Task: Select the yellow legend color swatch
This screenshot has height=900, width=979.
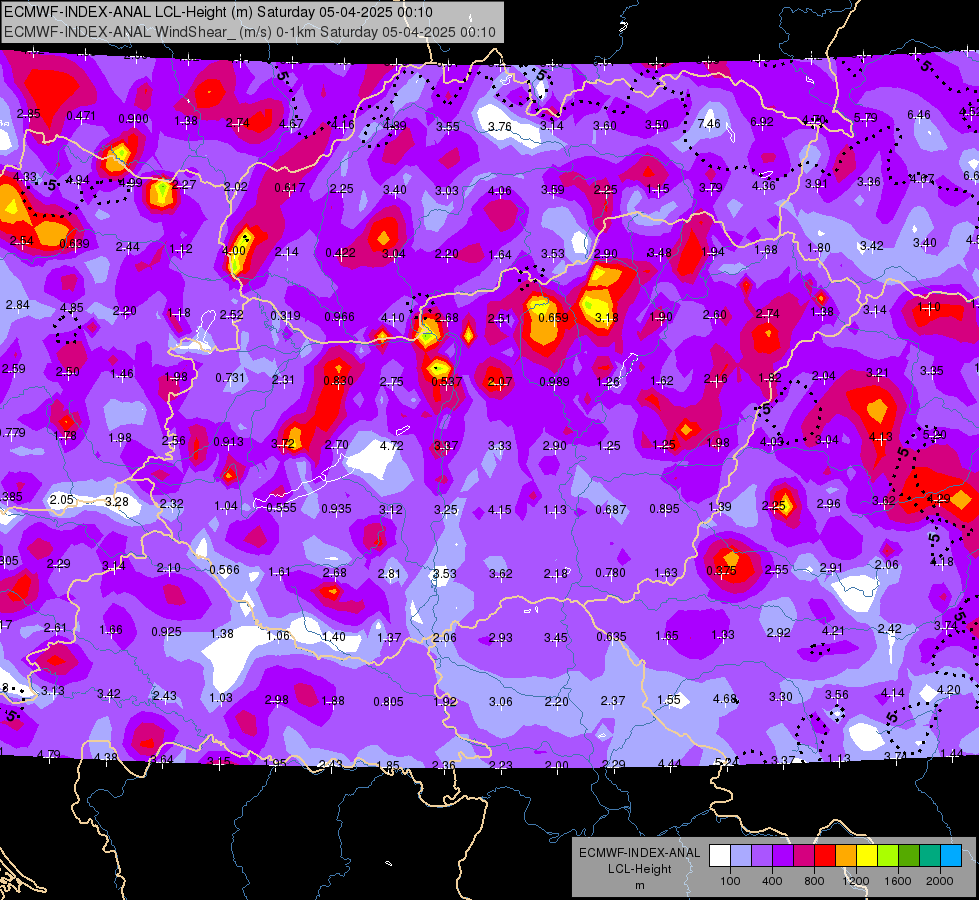Action: 867,856
